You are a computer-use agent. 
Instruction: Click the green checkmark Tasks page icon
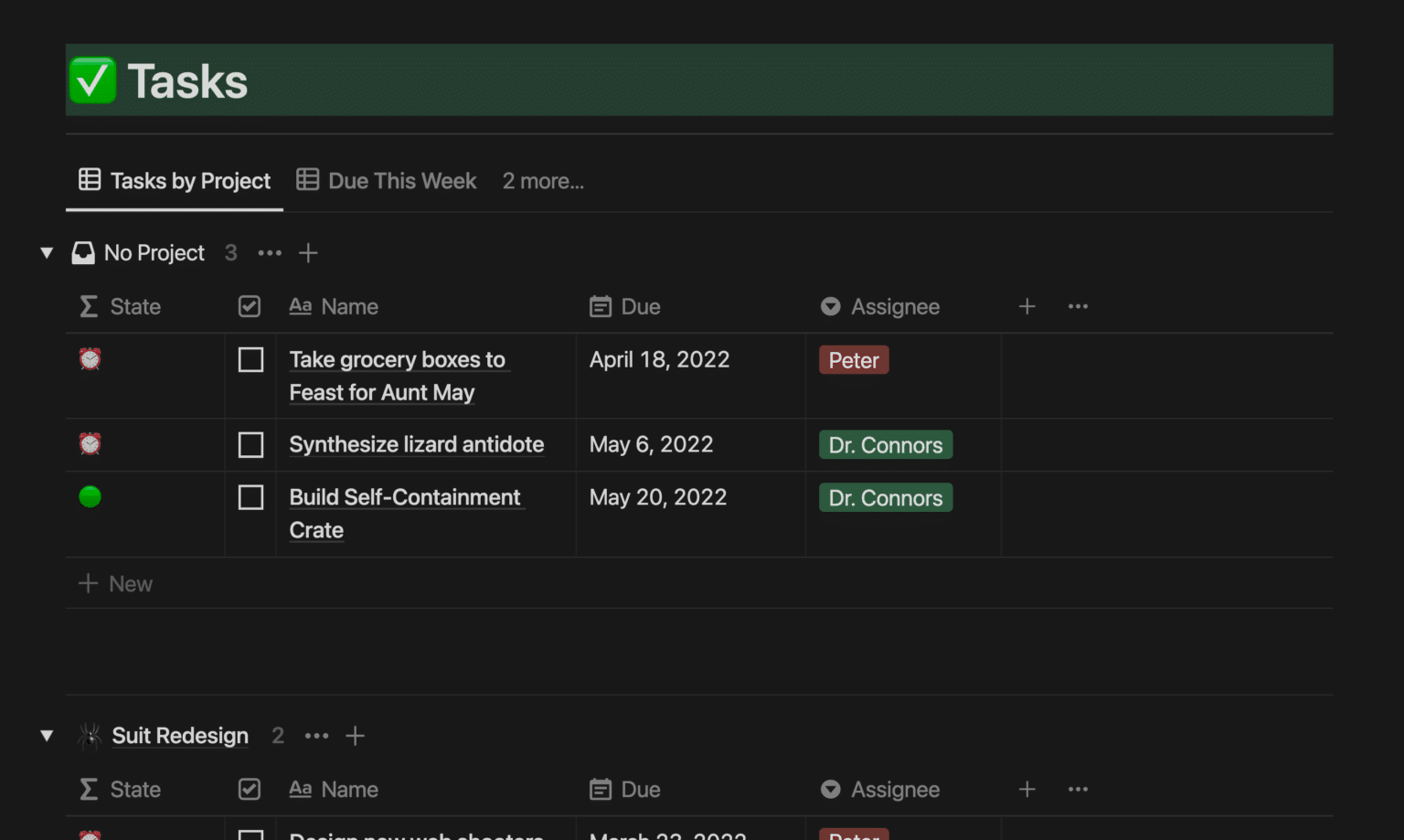coord(91,80)
